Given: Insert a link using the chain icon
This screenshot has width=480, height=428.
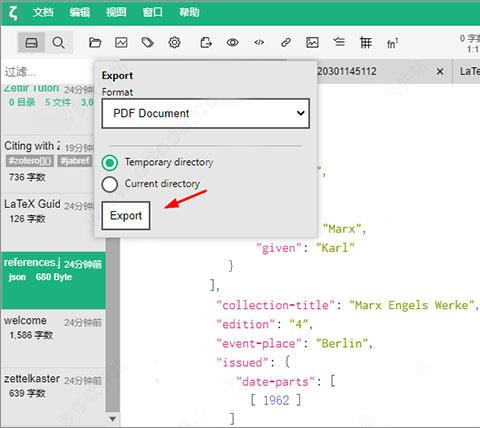Looking at the screenshot, I should pos(286,43).
